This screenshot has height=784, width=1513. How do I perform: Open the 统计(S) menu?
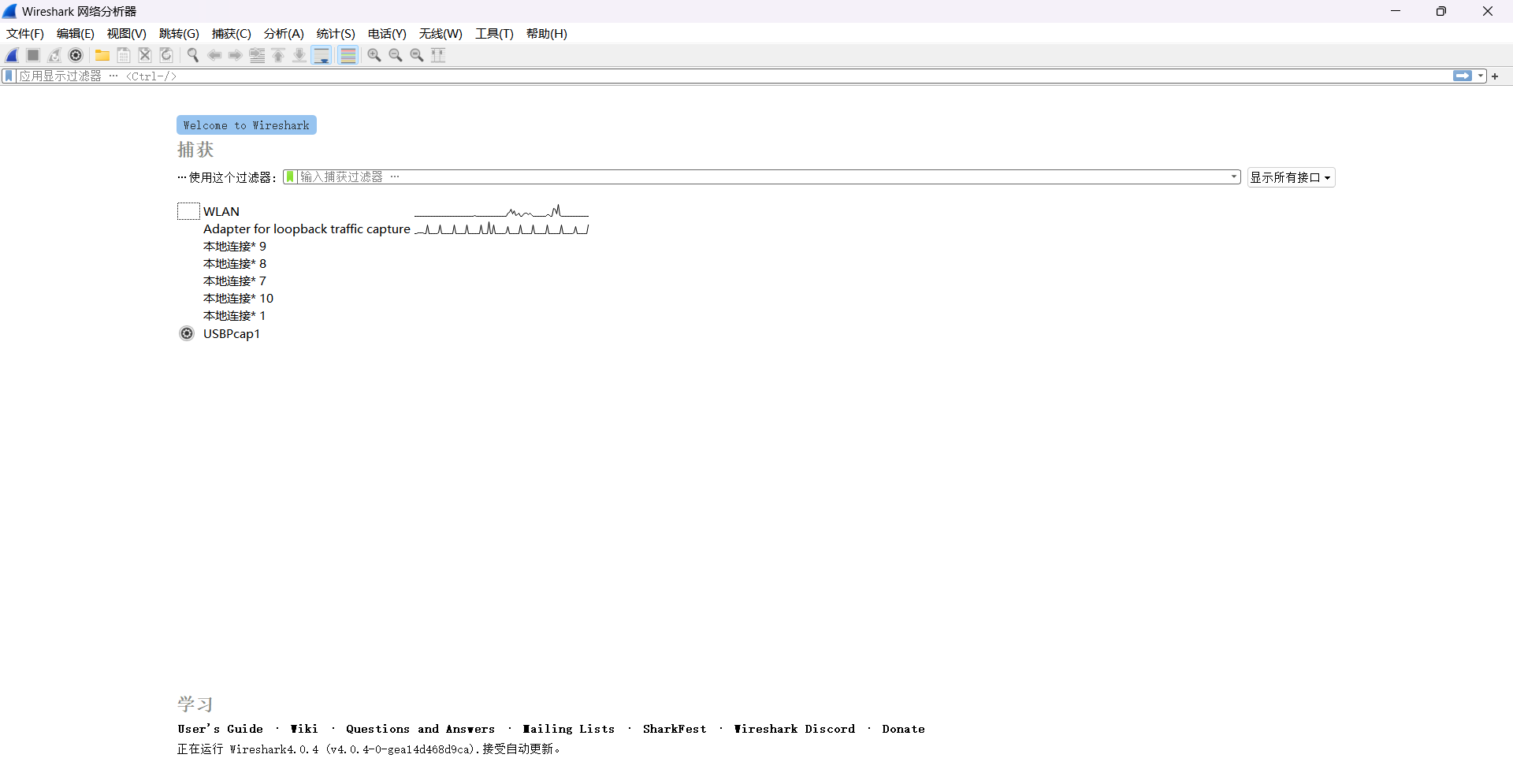click(x=336, y=34)
